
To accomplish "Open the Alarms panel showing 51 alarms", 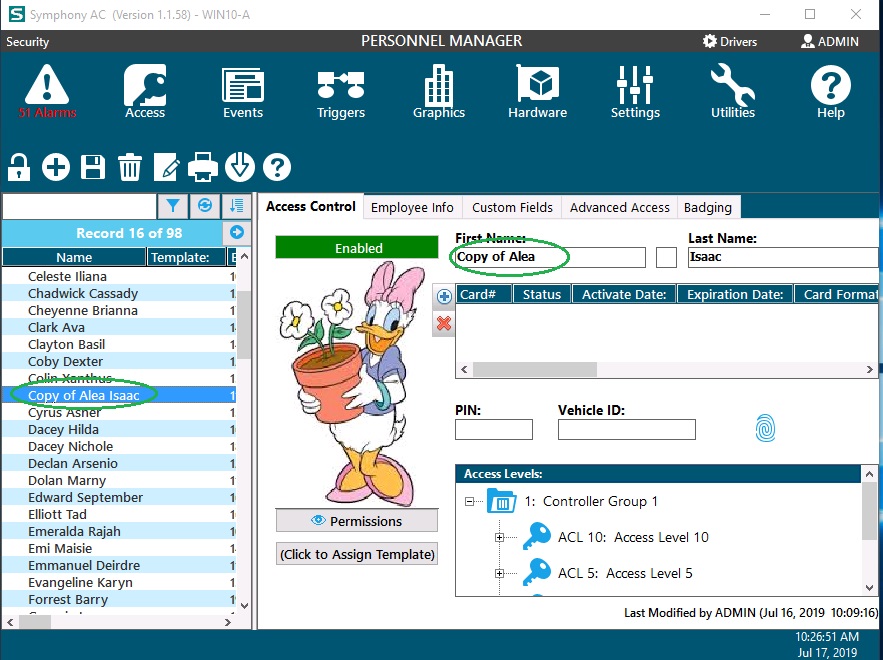I will (47, 91).
